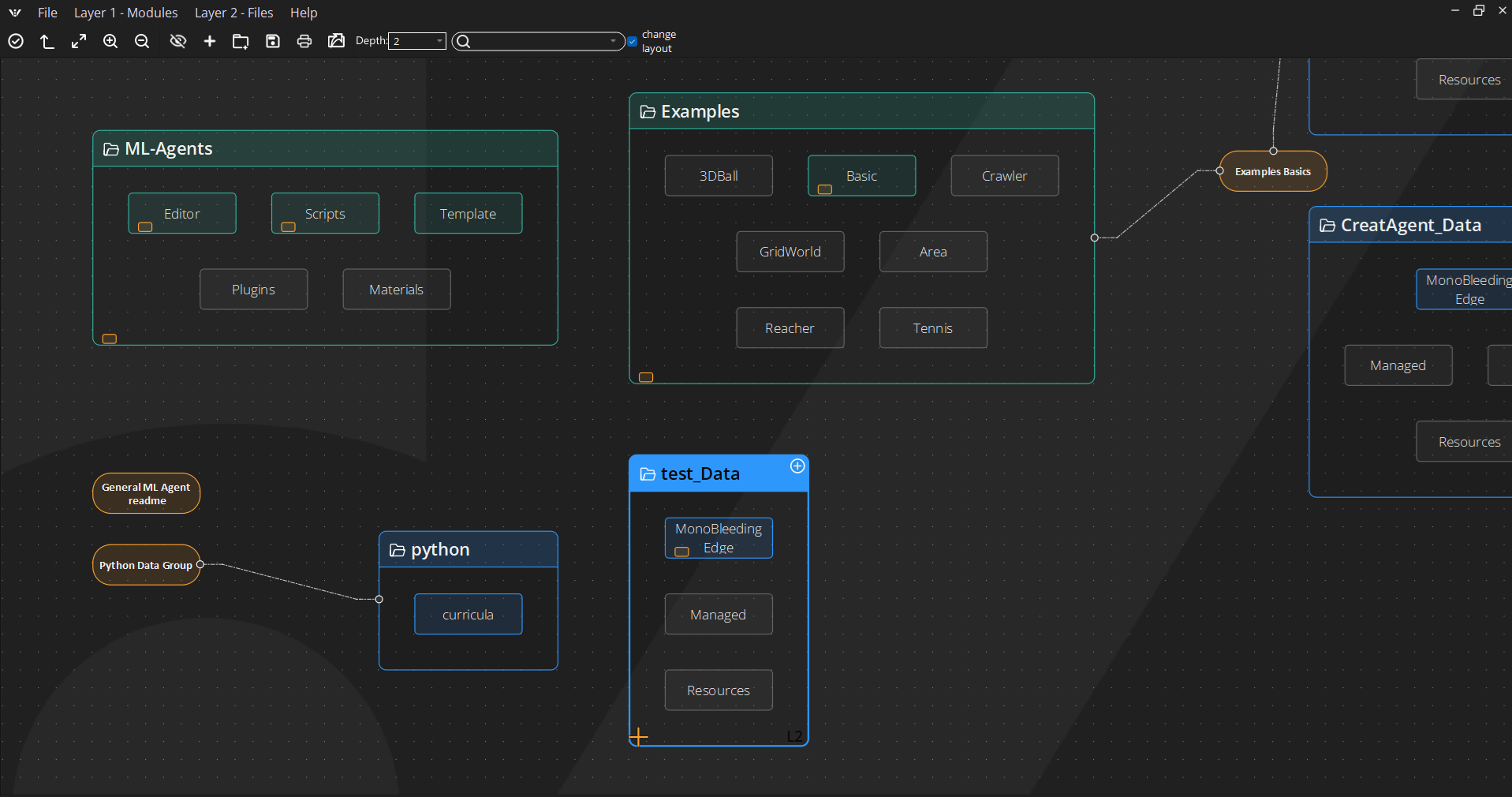Click the orange note icon on Basic node
Image resolution: width=1512 pixels, height=797 pixels.
[825, 189]
